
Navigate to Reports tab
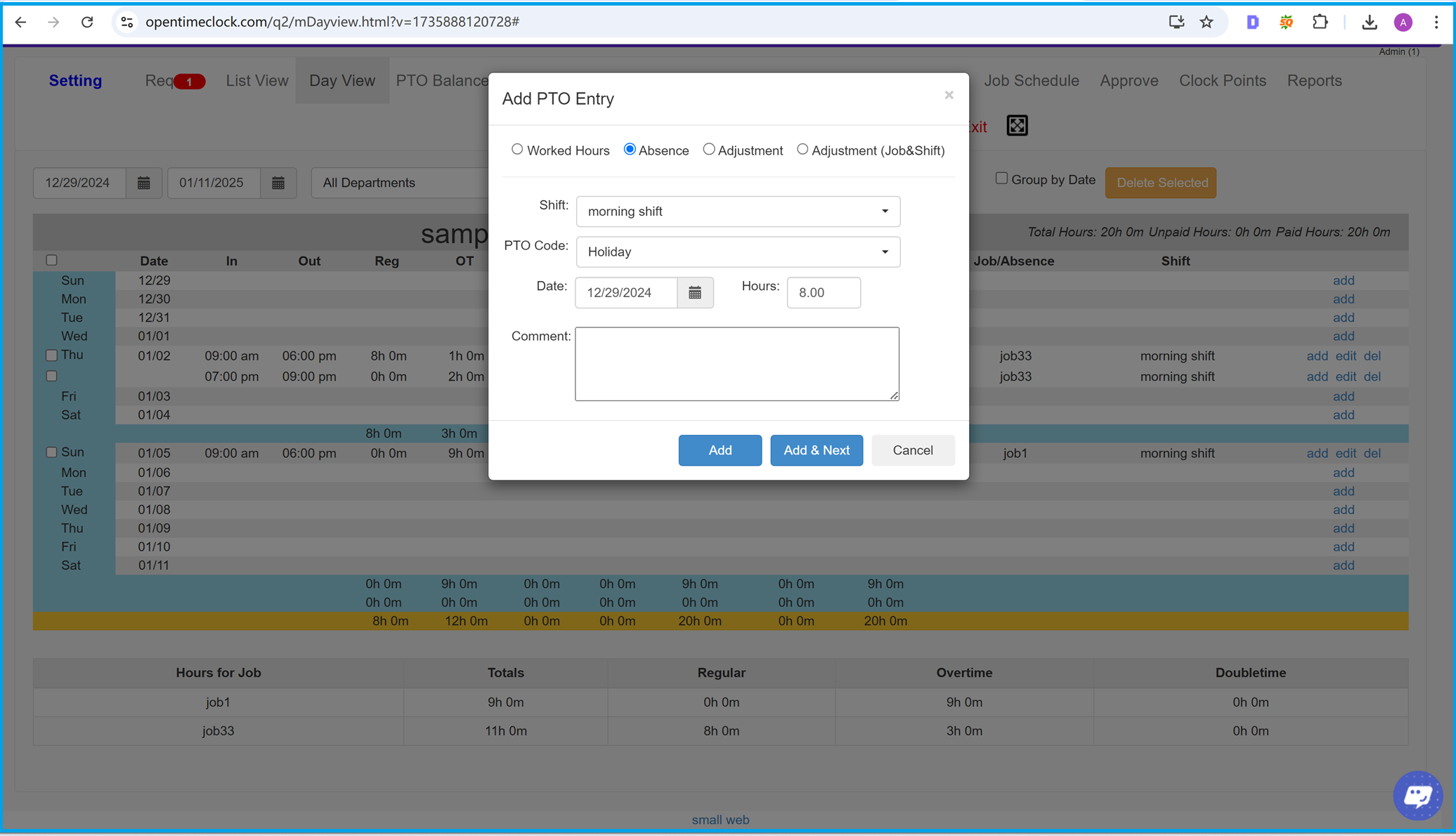[1315, 80]
